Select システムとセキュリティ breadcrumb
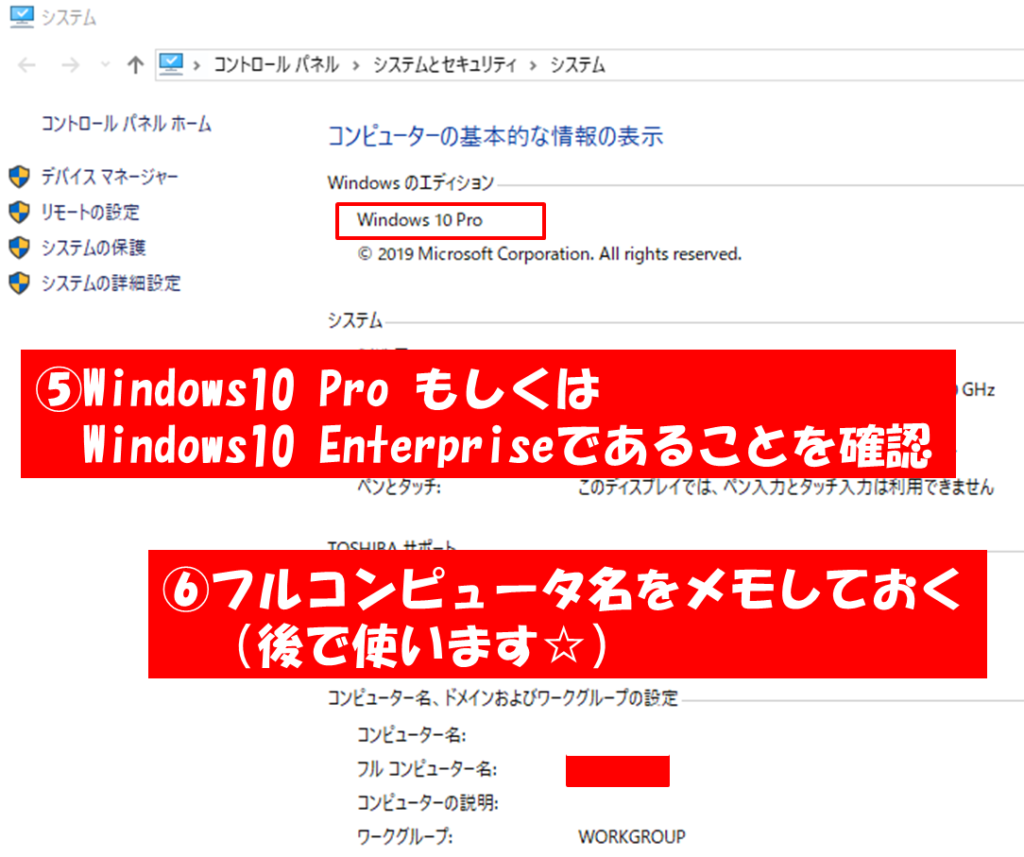Viewport: 1024px width, 857px height. coord(444,65)
